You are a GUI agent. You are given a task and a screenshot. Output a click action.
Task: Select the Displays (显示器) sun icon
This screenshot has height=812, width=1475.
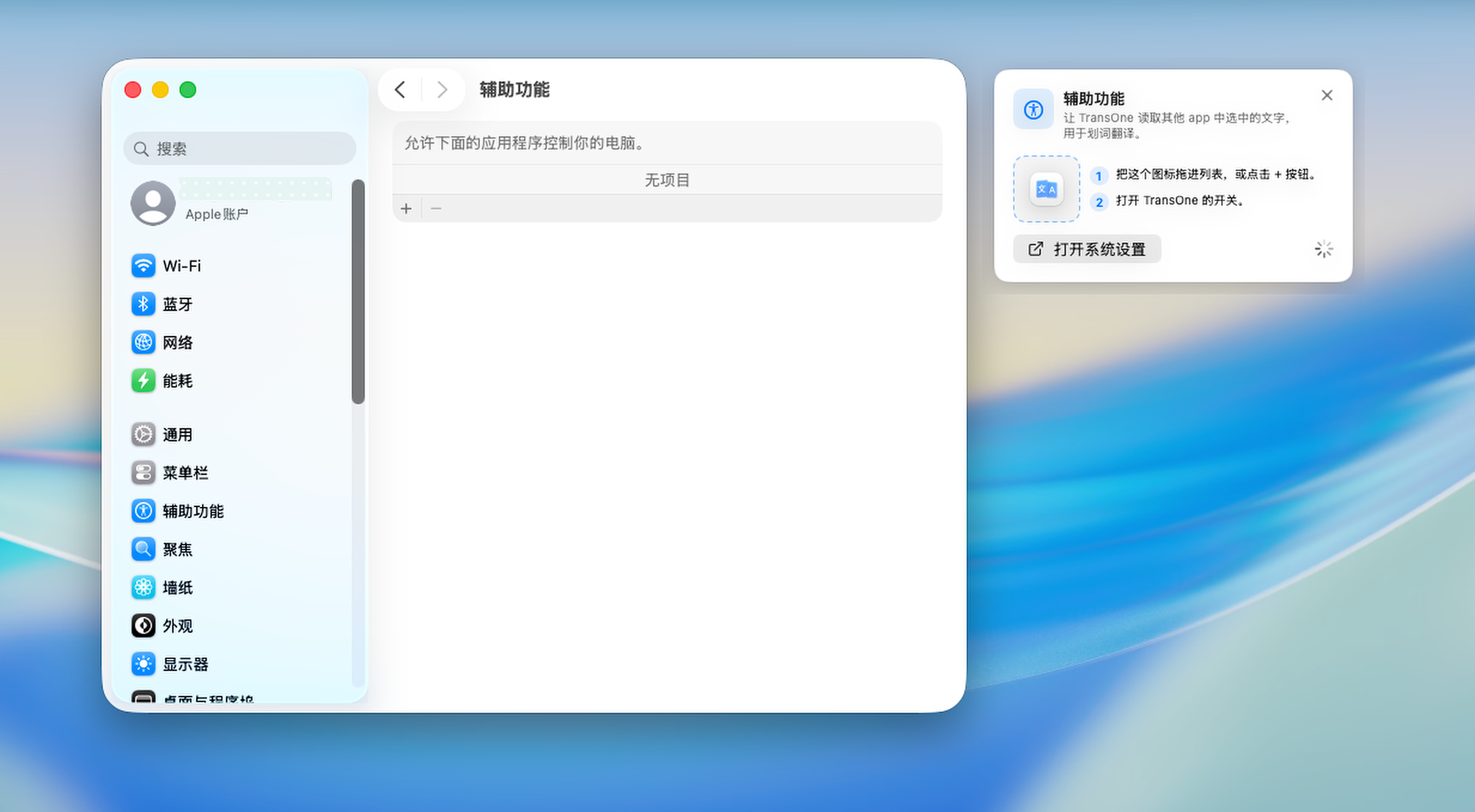143,664
